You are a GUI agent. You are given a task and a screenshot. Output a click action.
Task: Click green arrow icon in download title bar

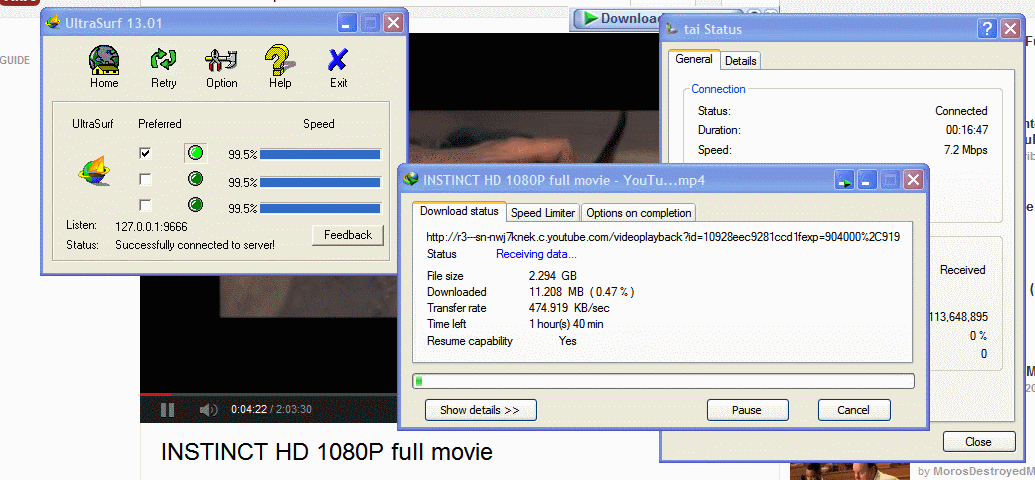tap(844, 180)
